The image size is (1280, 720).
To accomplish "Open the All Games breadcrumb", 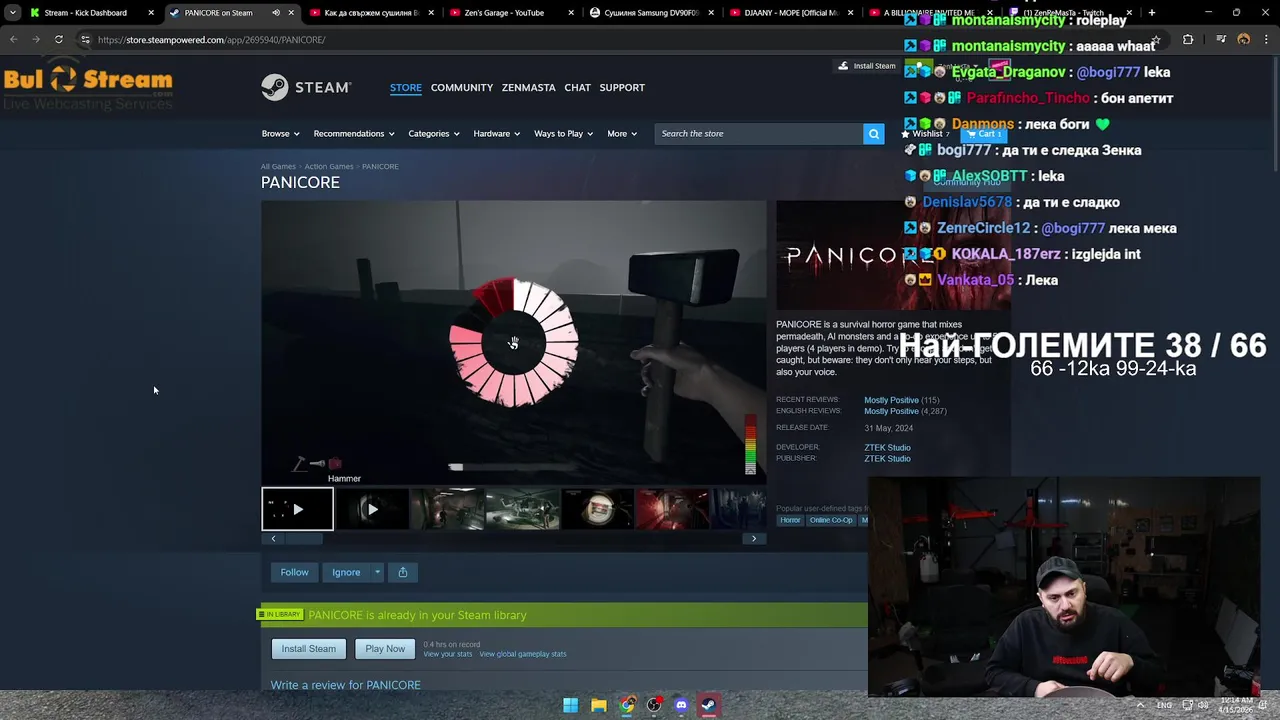I will pyautogui.click(x=278, y=166).
